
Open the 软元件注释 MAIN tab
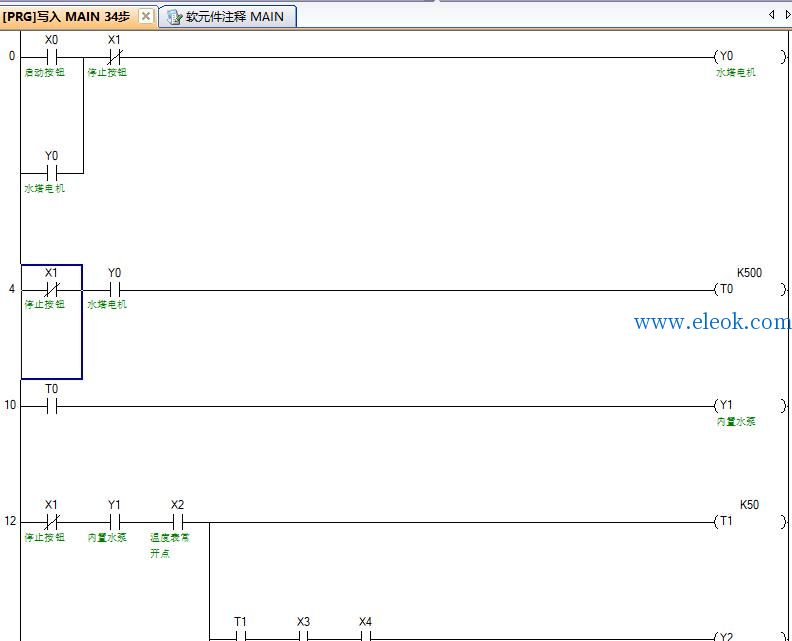coord(228,17)
